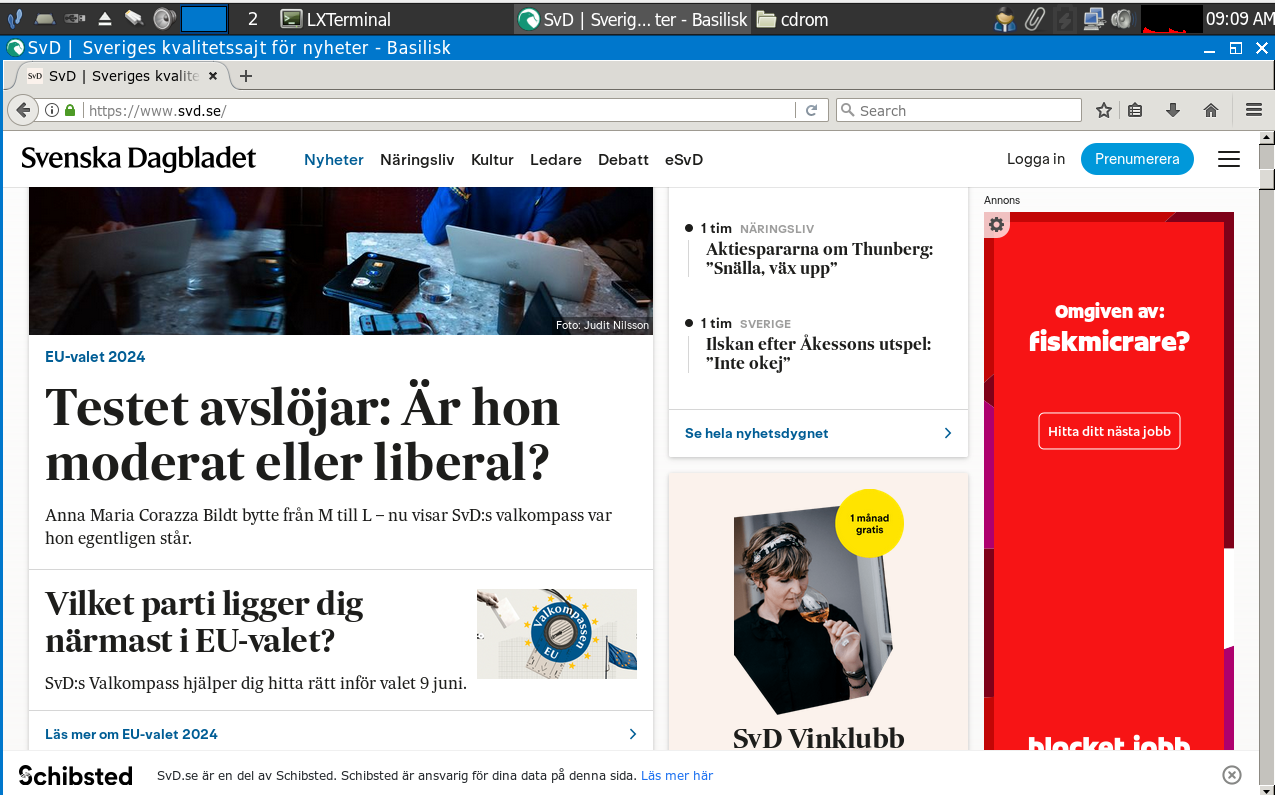Select the SvD tab in tab strip
This screenshot has height=795, width=1275.
click(x=122, y=76)
